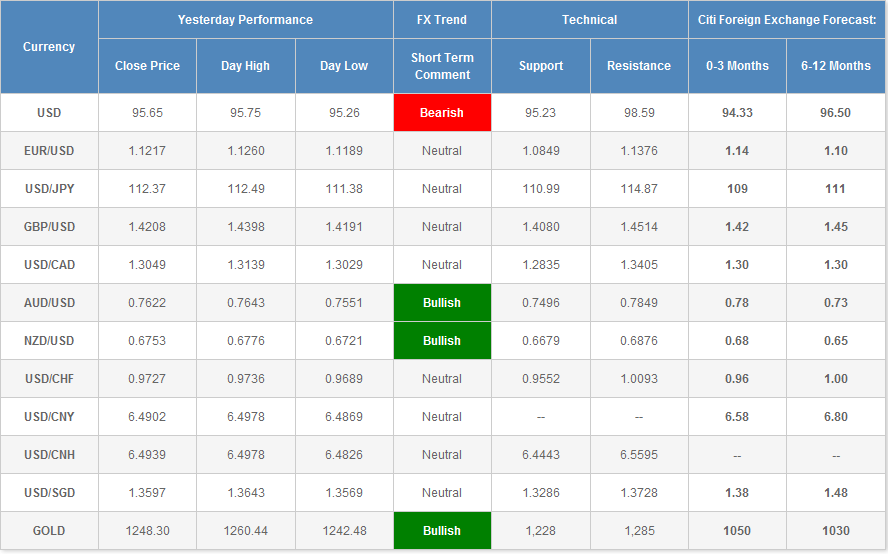Image resolution: width=888 pixels, height=554 pixels.
Task: Click the Short Term Comment header
Action: coord(442,66)
